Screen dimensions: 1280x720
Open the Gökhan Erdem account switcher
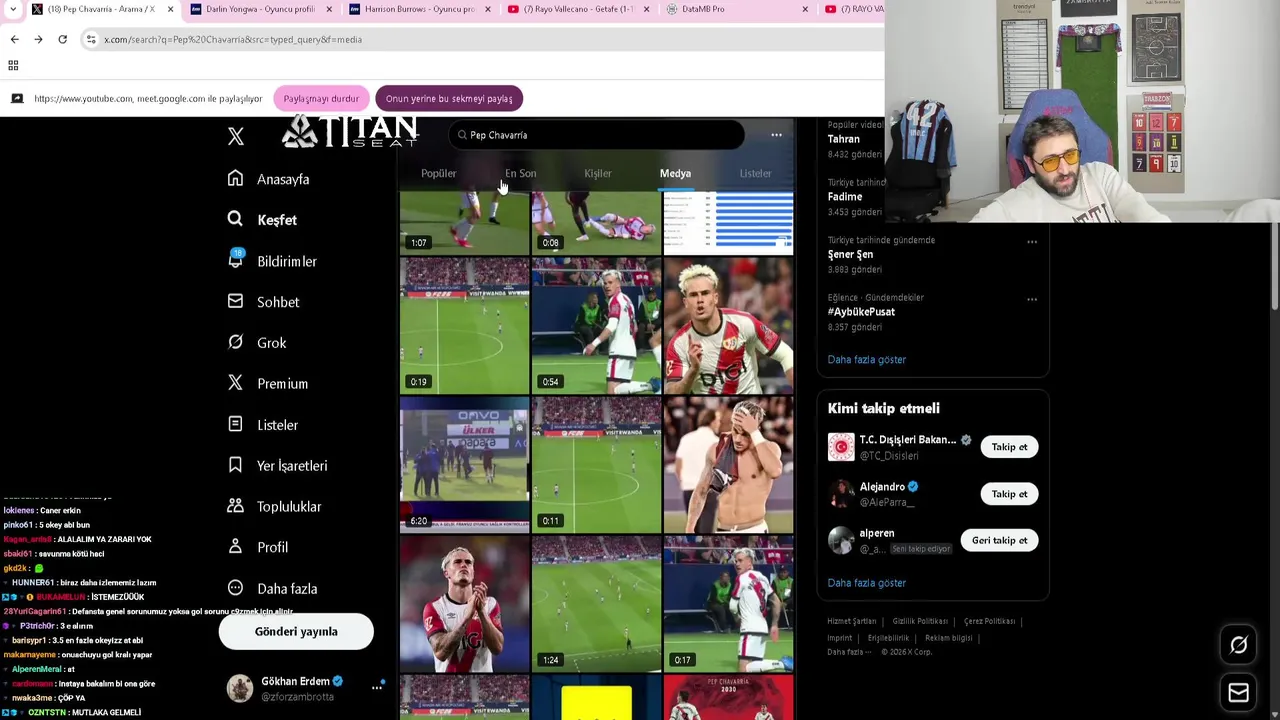click(x=303, y=688)
